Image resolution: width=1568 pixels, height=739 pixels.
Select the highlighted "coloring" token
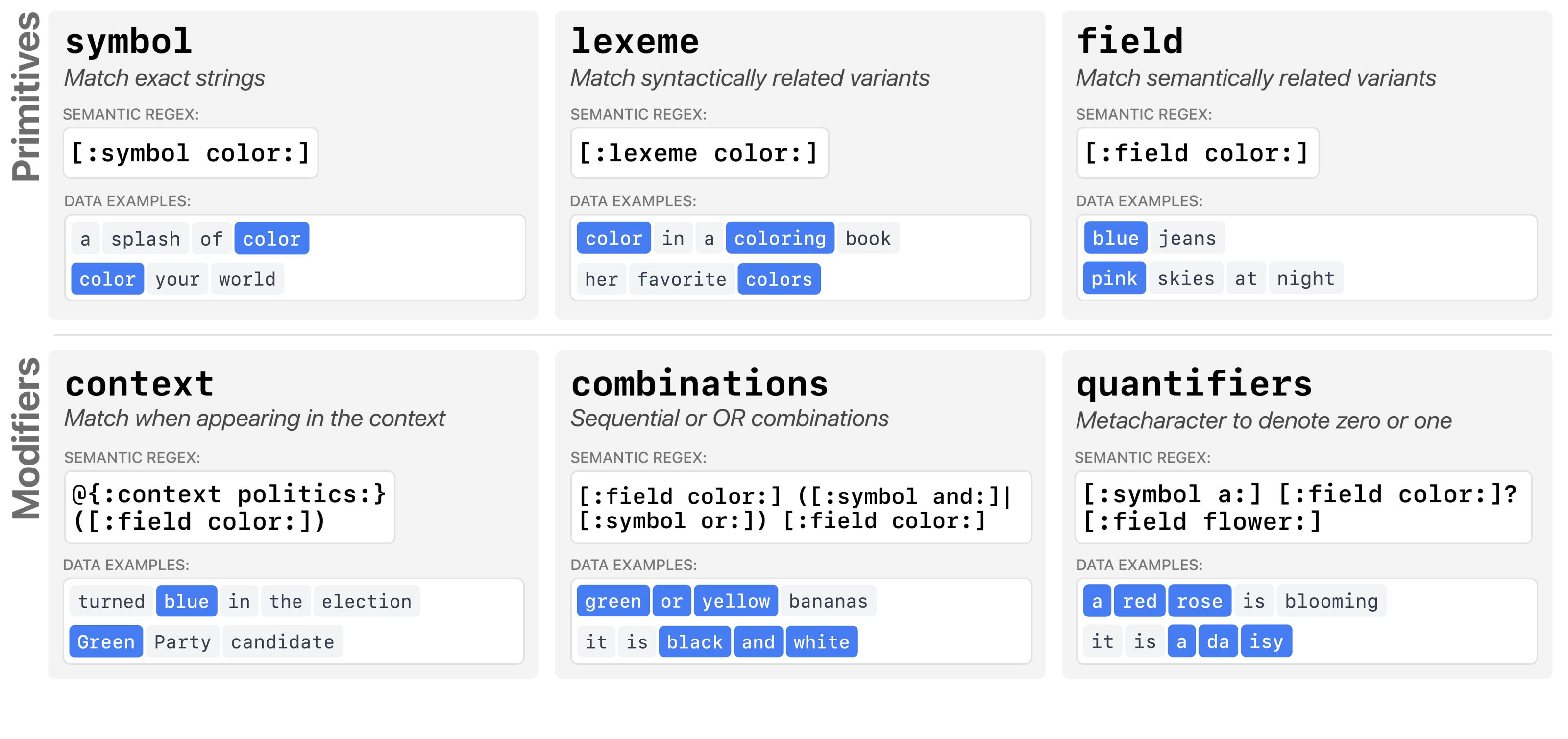[780, 238]
